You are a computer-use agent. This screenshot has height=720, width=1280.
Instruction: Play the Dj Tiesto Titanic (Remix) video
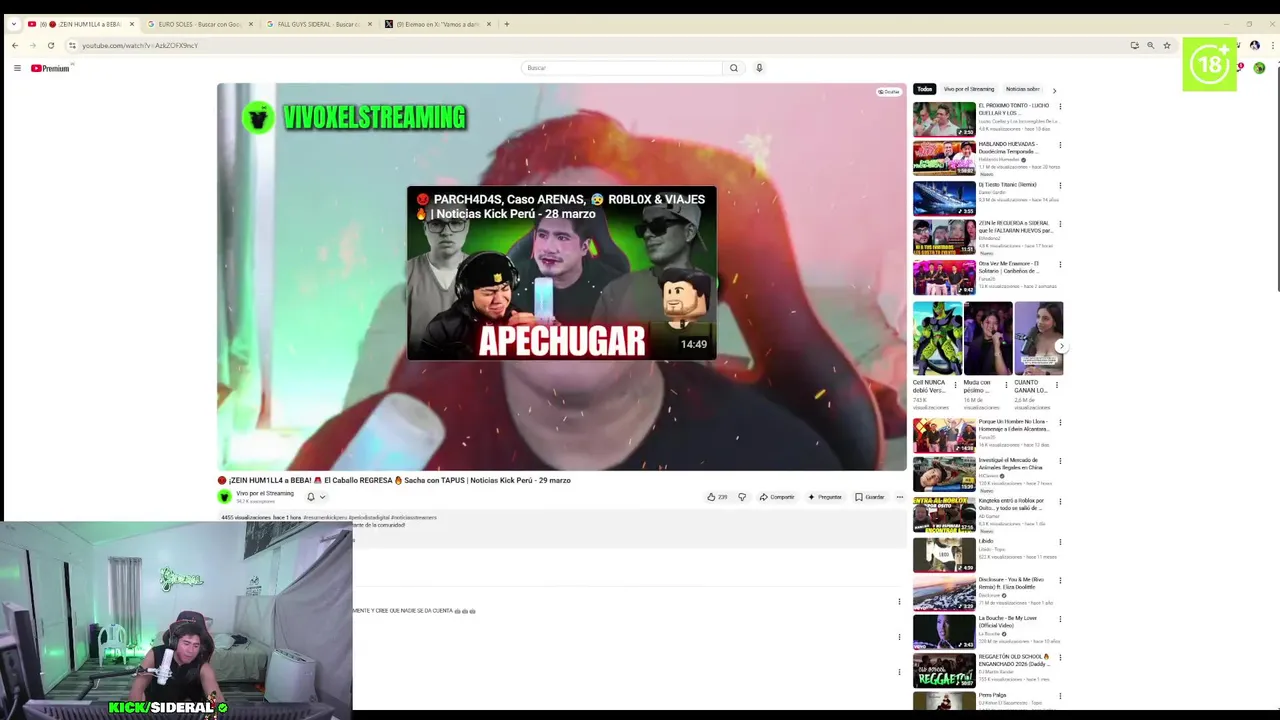(944, 198)
